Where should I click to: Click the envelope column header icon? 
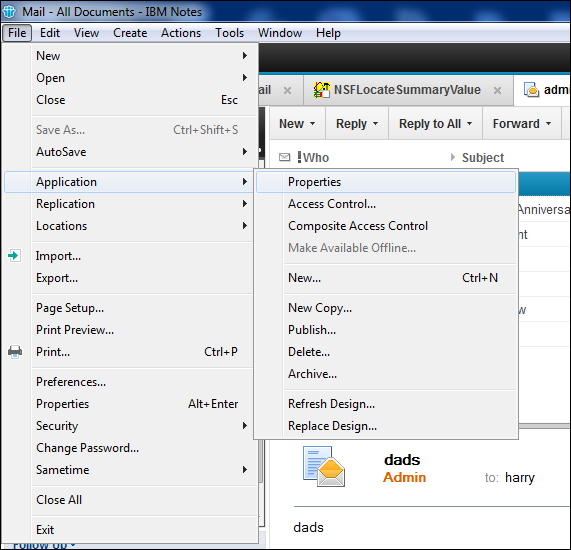(284, 157)
